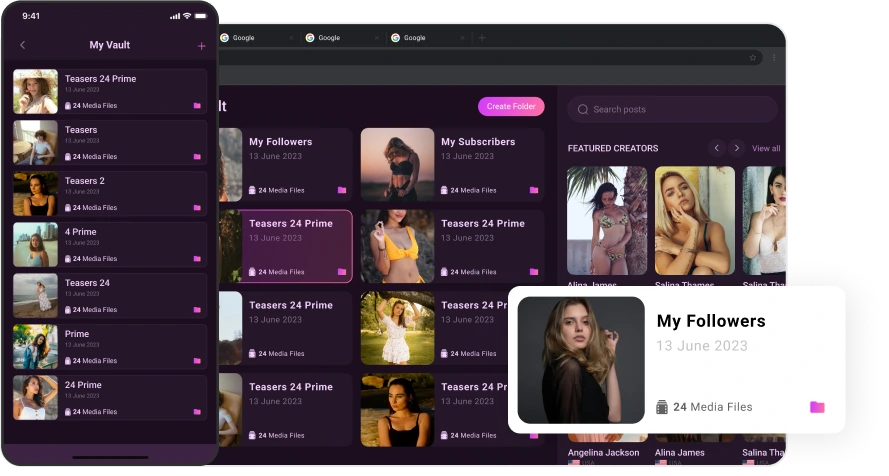Screen dimensions: 889x476
Task: Check the phone Wi-Fi status icon
Action: pos(187,16)
